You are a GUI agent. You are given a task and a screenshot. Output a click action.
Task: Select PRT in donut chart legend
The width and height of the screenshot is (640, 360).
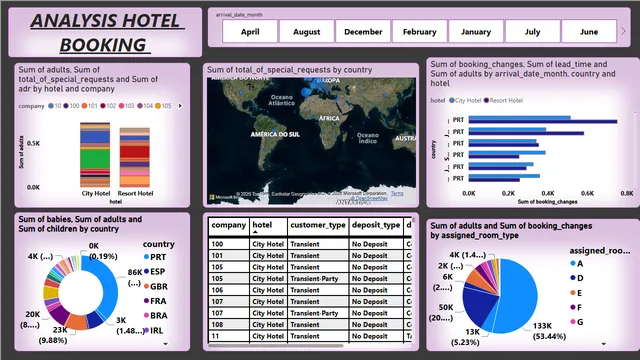[155, 257]
